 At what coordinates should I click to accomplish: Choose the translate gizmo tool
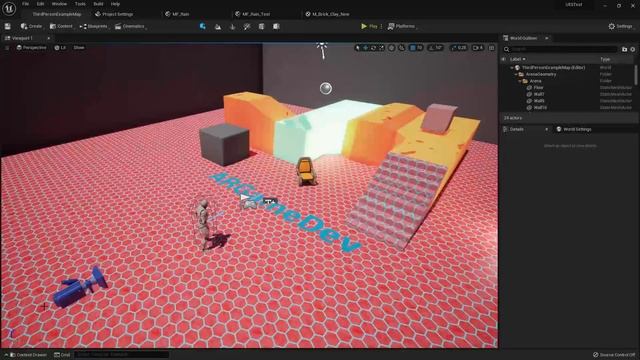[x=366, y=48]
